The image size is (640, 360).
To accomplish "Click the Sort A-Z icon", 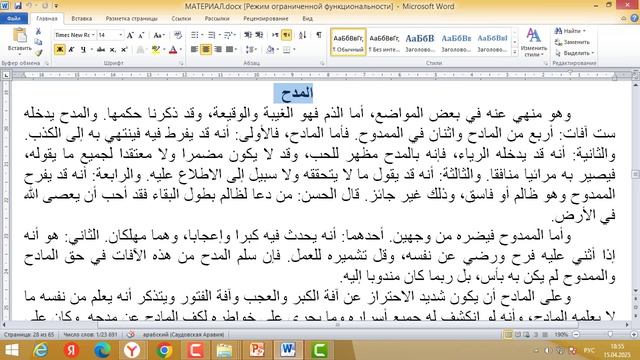I will [302, 35].
